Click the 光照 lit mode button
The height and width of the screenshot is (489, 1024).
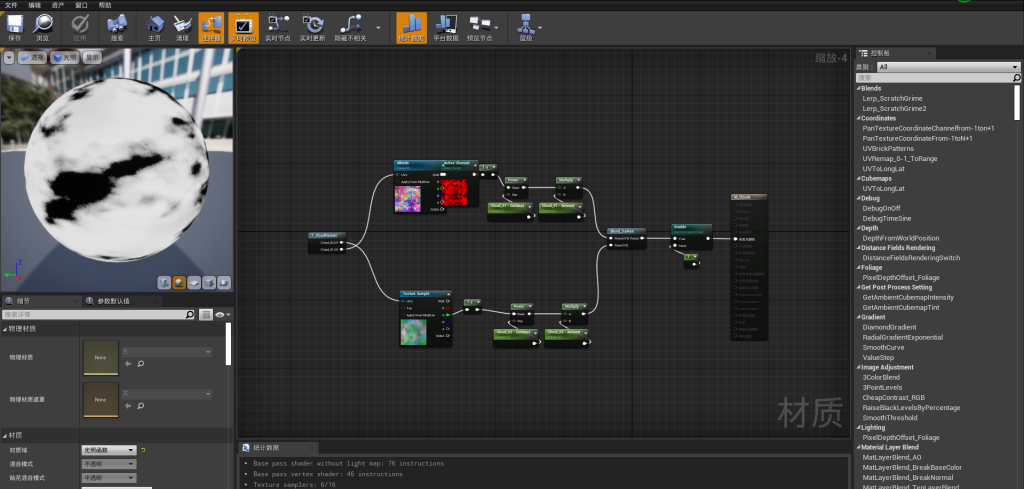tap(65, 57)
